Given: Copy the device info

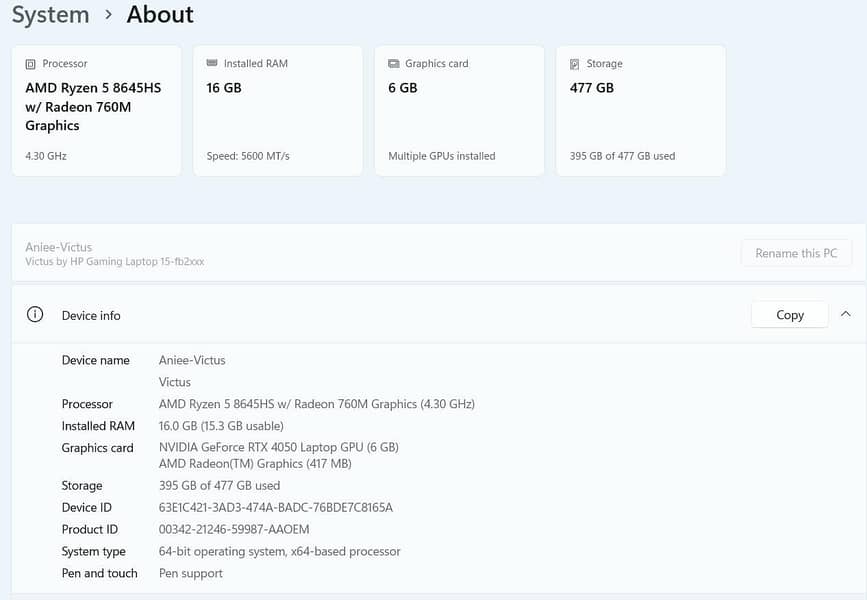Looking at the screenshot, I should point(790,315).
